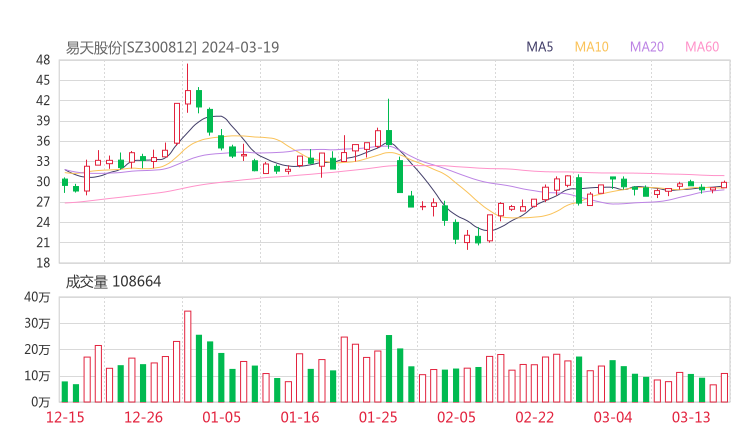Viewport: 740px width, 440px height.
Task: Click the 36 price axis label
Action: coord(43,141)
